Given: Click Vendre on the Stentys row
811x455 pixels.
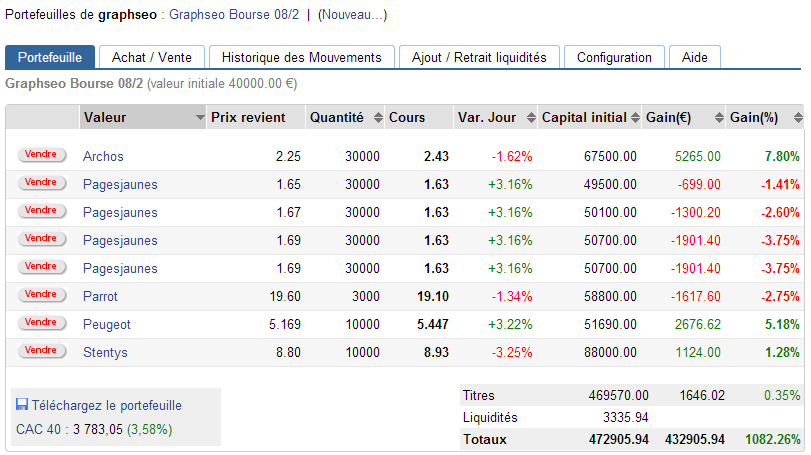Looking at the screenshot, I should (x=41, y=351).
